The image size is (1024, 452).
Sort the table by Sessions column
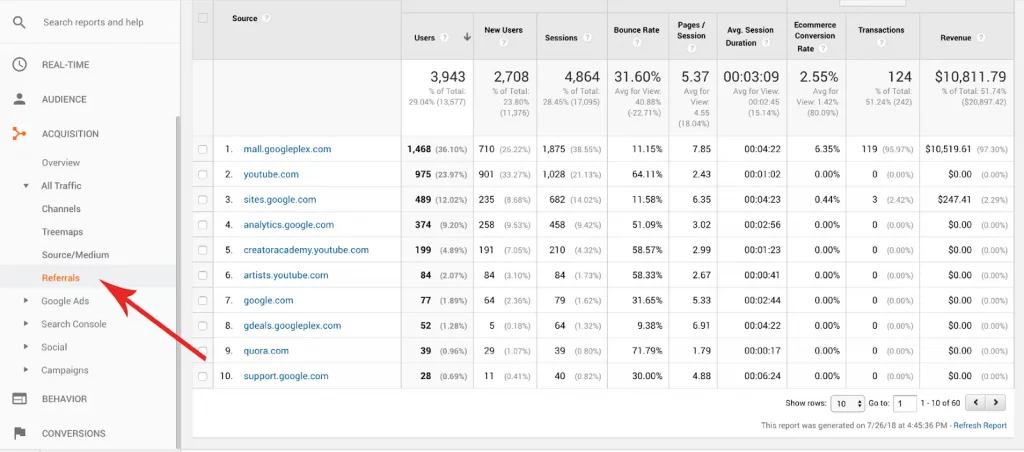tap(561, 38)
